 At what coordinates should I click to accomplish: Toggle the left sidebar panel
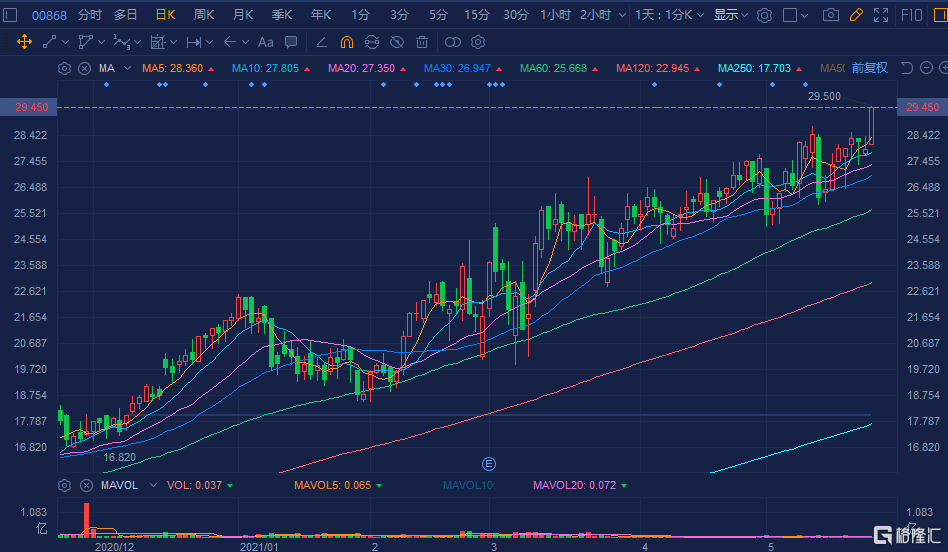[x=11, y=15]
